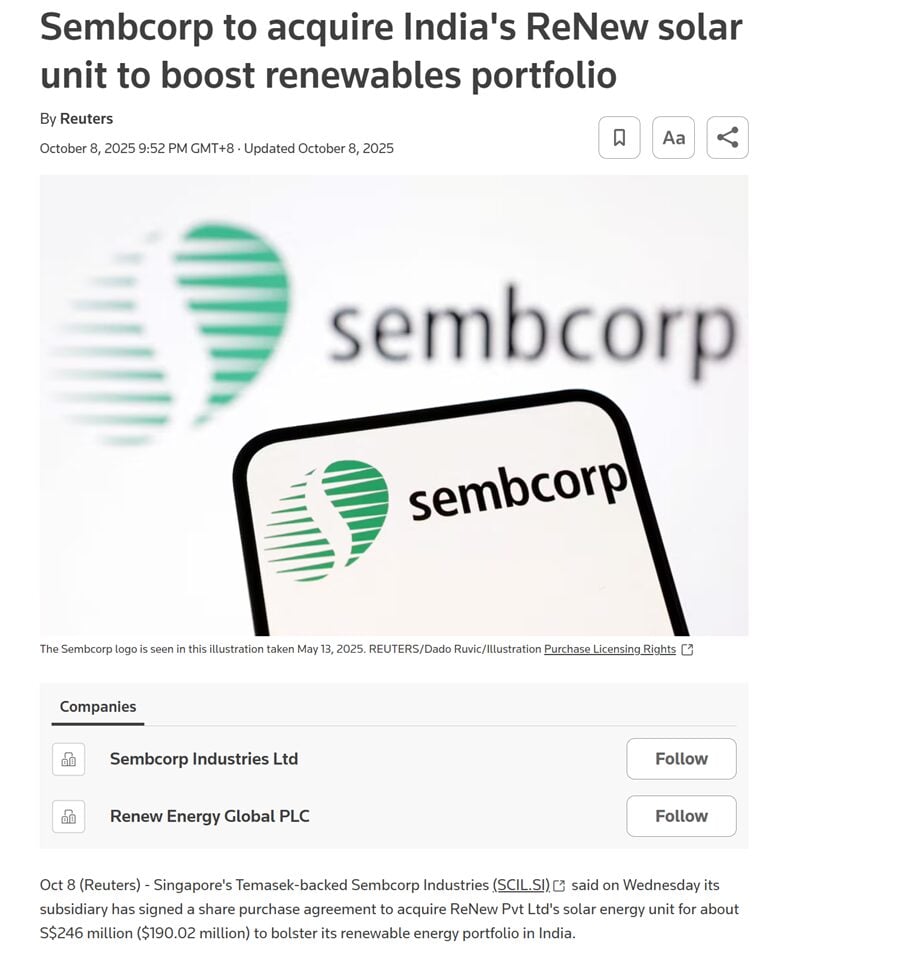The width and height of the screenshot is (901, 956).
Task: Click the article headline about Sembcorp
Action: (x=391, y=50)
